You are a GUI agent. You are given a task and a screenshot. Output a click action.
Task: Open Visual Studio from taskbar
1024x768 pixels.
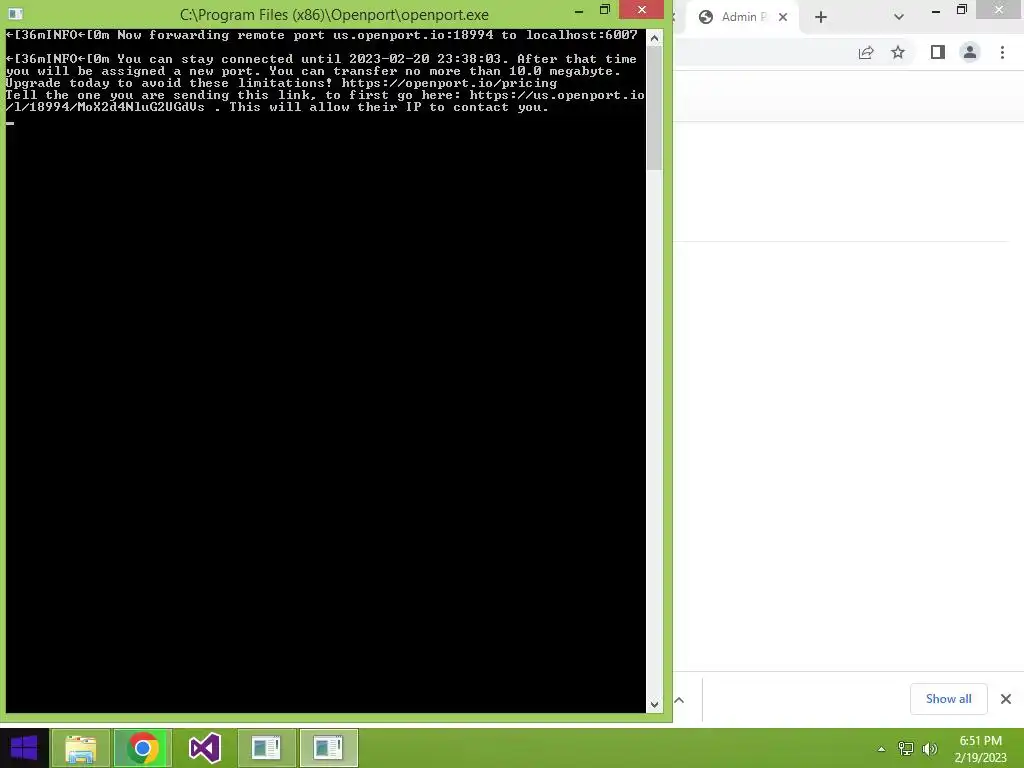coord(204,748)
